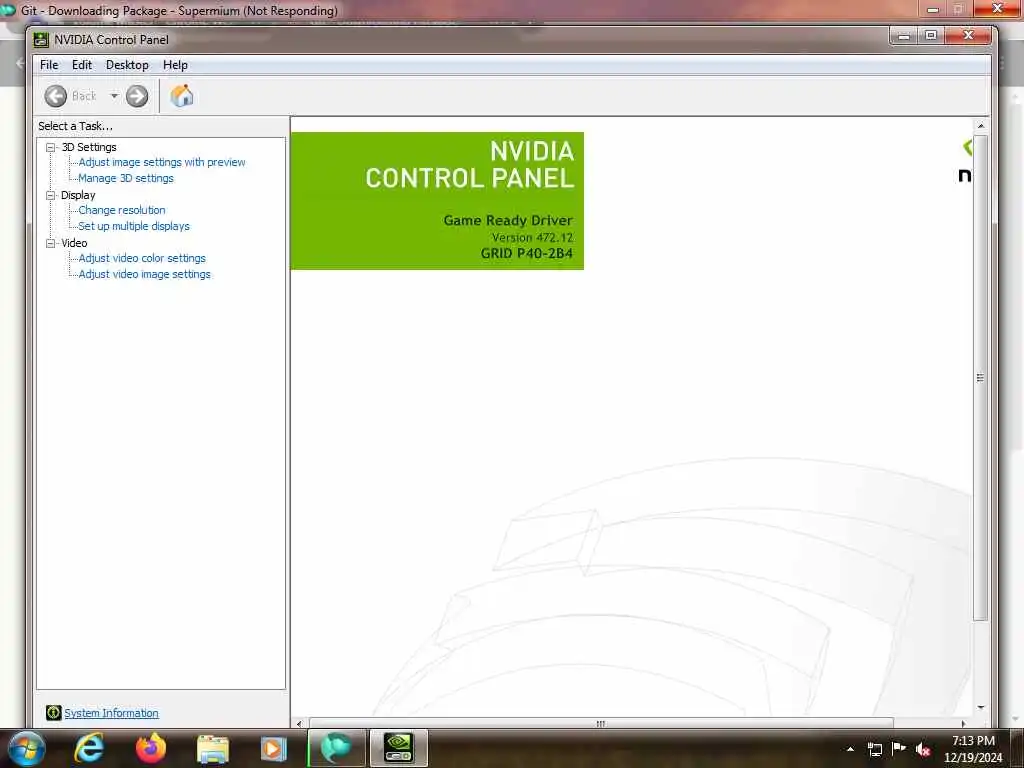1024x768 pixels.
Task: Click the muted volume tray icon
Action: (923, 750)
